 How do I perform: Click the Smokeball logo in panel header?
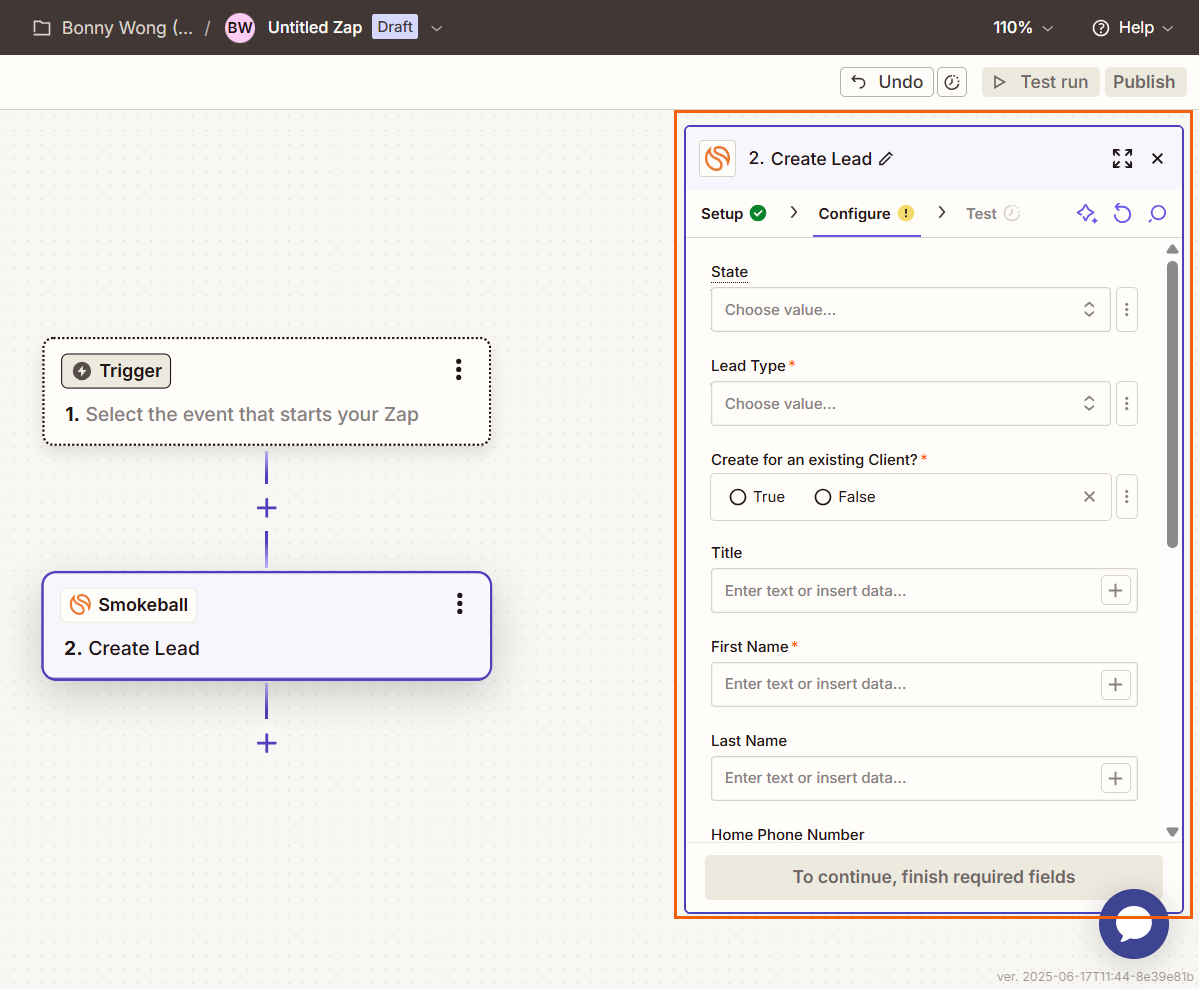pos(717,158)
